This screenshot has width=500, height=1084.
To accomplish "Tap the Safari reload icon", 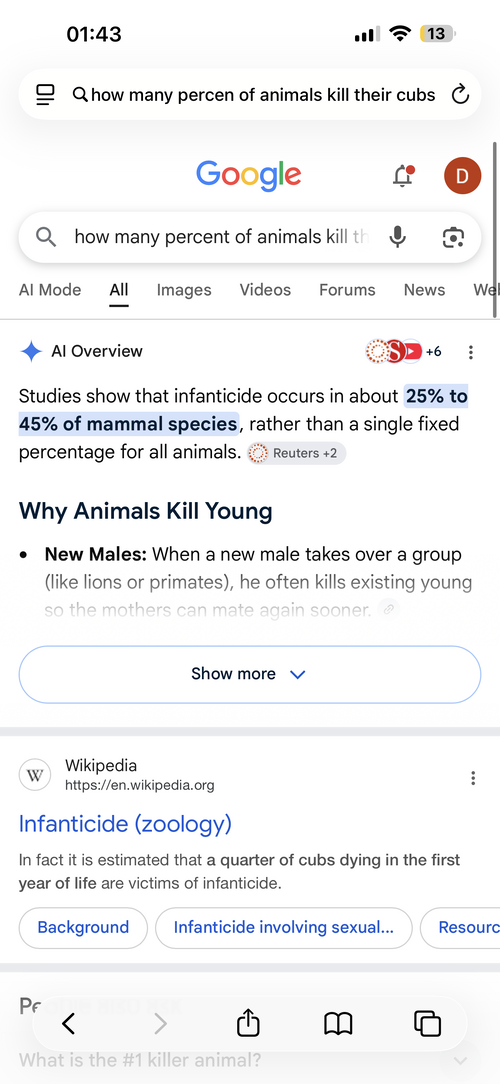I will point(460,95).
